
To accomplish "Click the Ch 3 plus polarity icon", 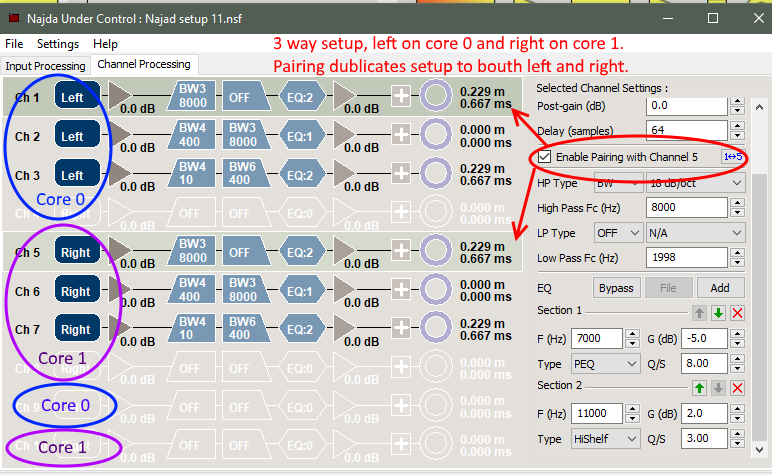I will [x=401, y=173].
